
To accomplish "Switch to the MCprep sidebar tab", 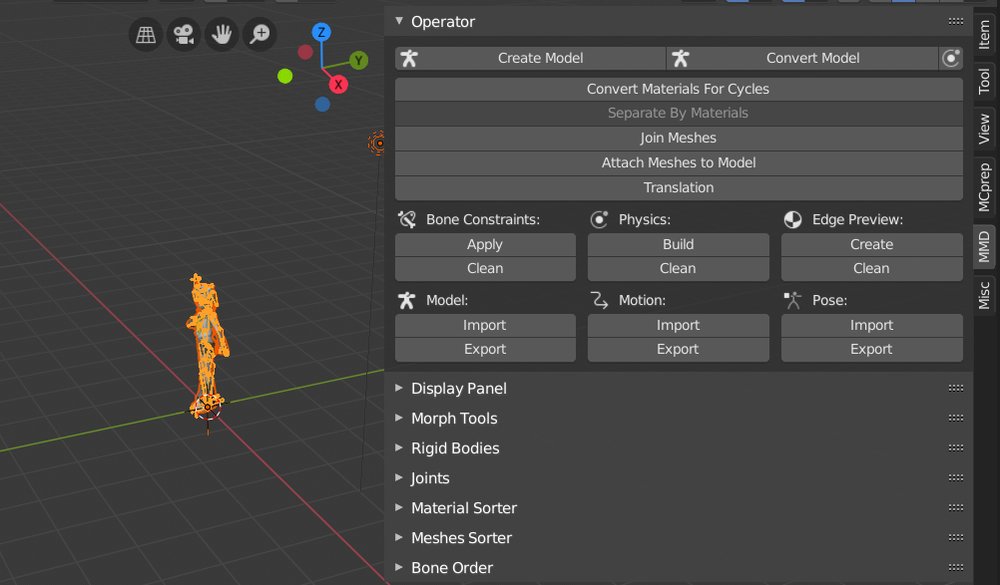I will [x=984, y=184].
